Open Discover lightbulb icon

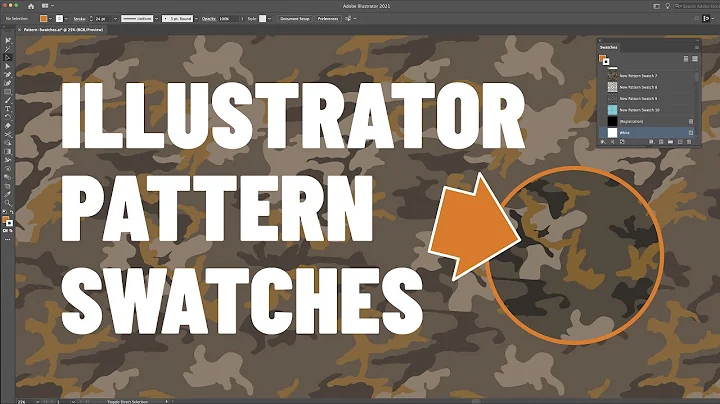[667, 6]
